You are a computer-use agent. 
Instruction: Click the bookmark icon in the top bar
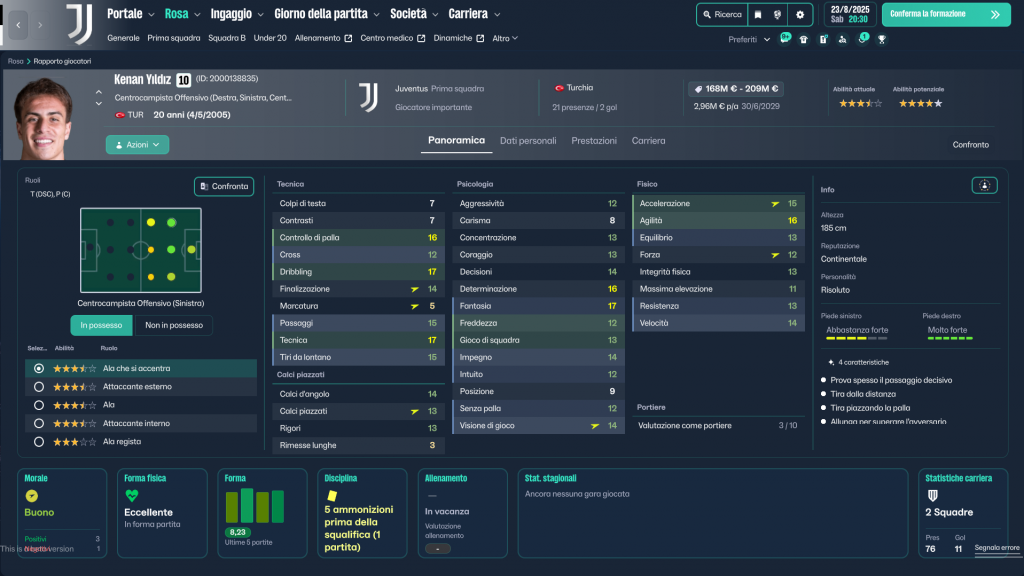tap(758, 15)
